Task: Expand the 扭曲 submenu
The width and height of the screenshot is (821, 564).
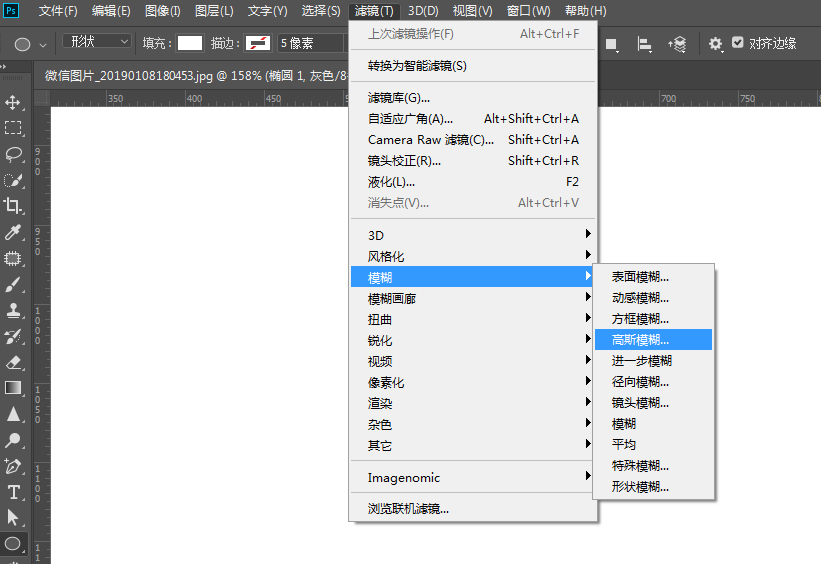Action: (x=473, y=319)
